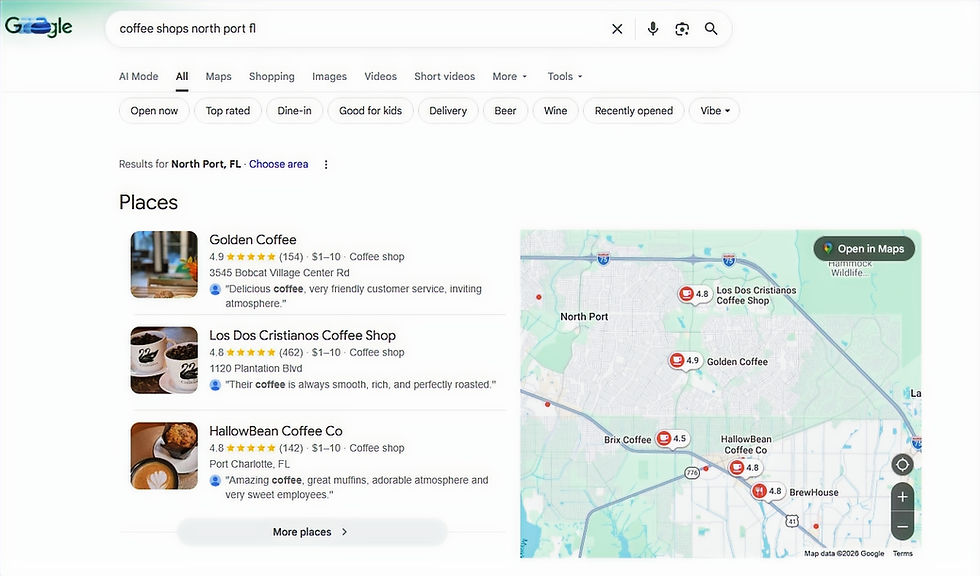Image resolution: width=980 pixels, height=576 pixels.
Task: Click the 1120 Plantation Blvd address
Action: 256,369
